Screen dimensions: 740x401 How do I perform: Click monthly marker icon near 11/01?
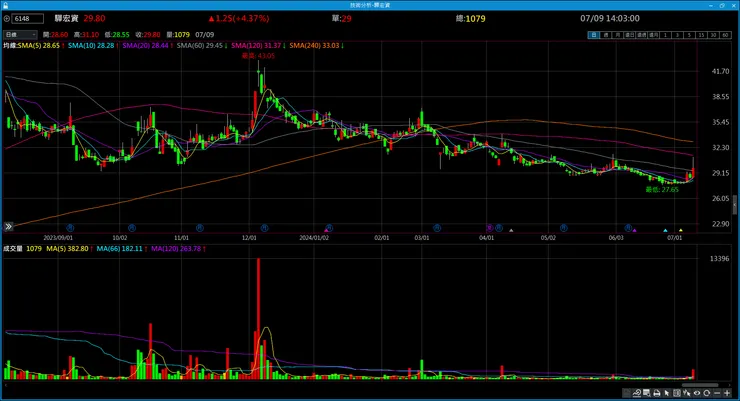coord(200,228)
